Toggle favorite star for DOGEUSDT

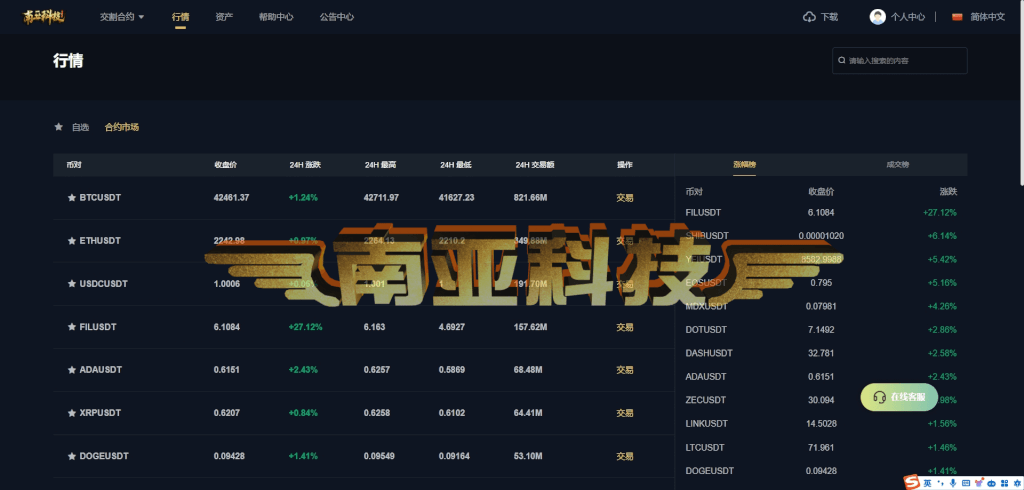(72, 456)
